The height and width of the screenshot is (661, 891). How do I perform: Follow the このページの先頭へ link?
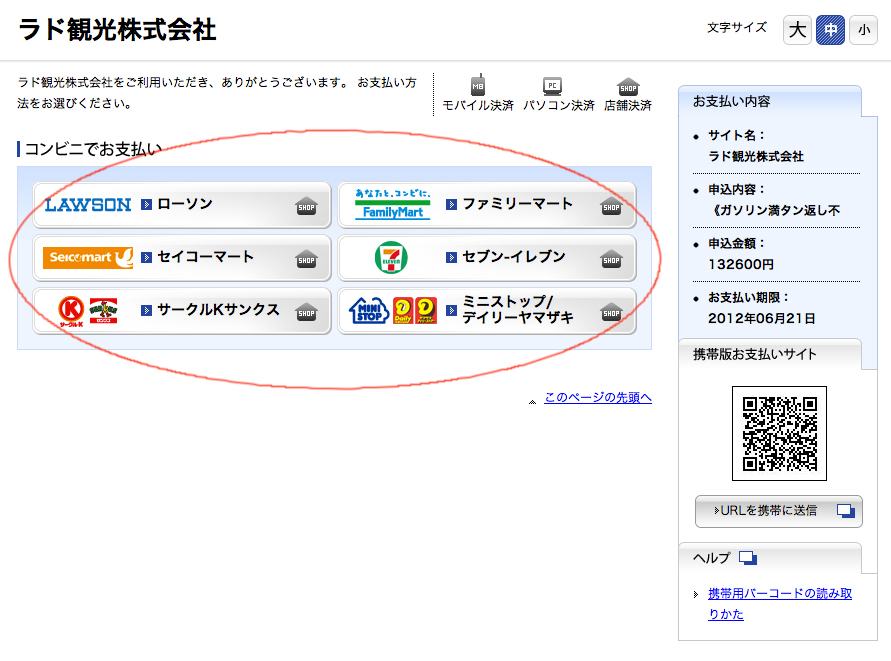point(597,398)
